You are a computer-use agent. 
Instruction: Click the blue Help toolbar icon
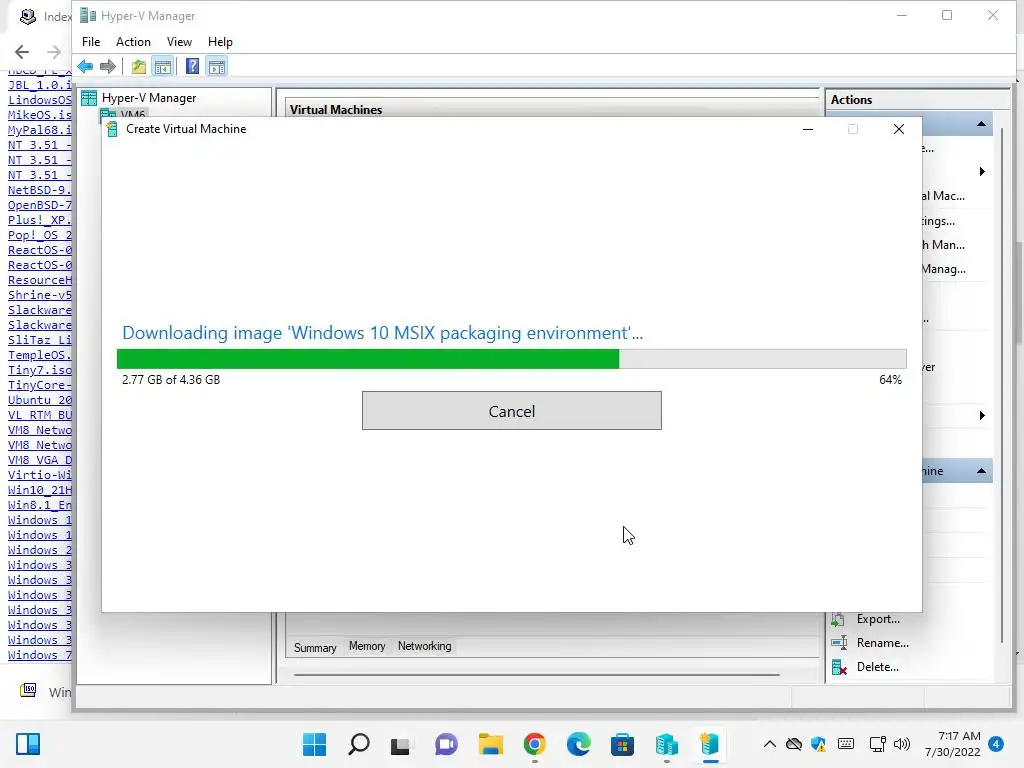pos(192,66)
